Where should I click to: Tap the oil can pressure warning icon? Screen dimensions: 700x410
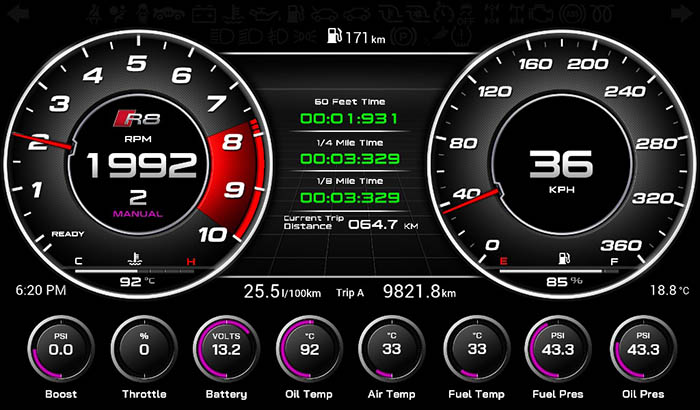pos(265,14)
